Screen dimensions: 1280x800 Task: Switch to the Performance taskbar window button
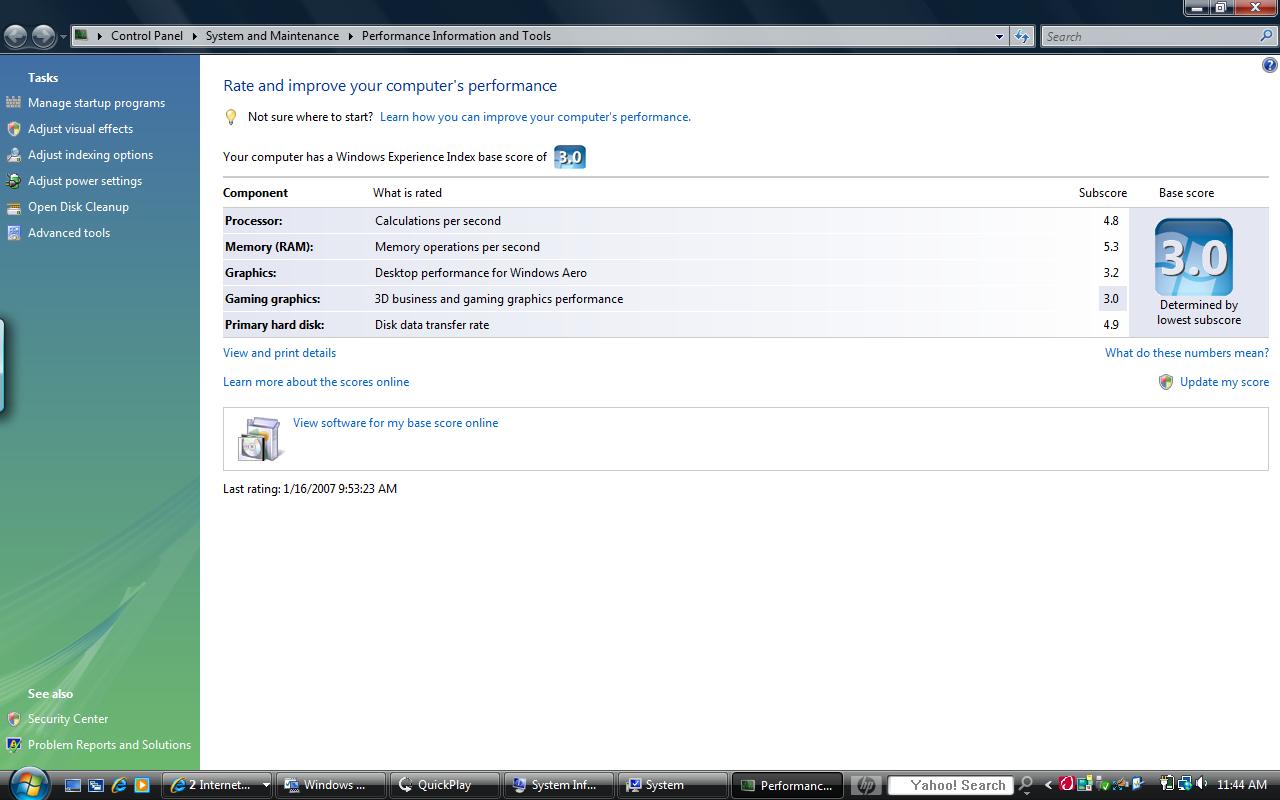coord(788,785)
